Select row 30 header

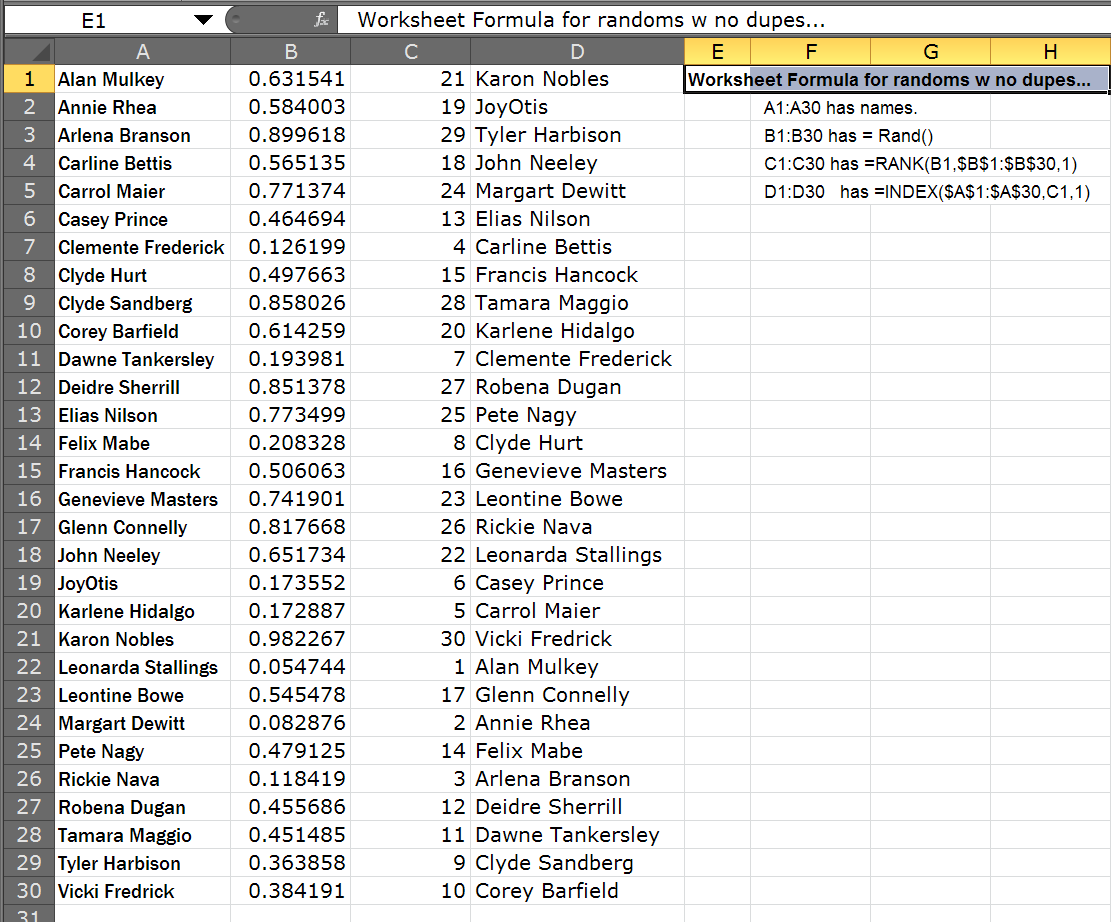click(x=30, y=891)
